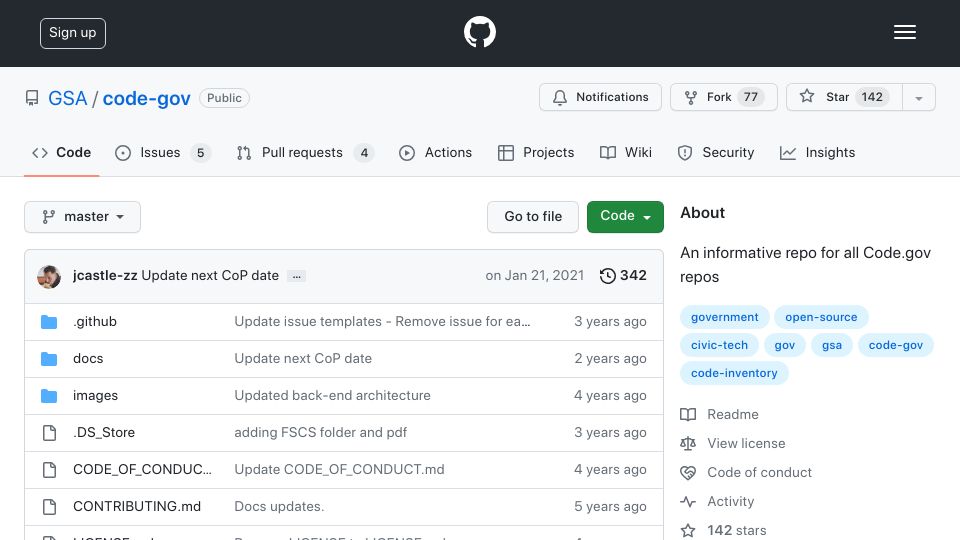Open the 'Update issue templates' commit message
The height and width of the screenshot is (540, 960).
(x=383, y=321)
